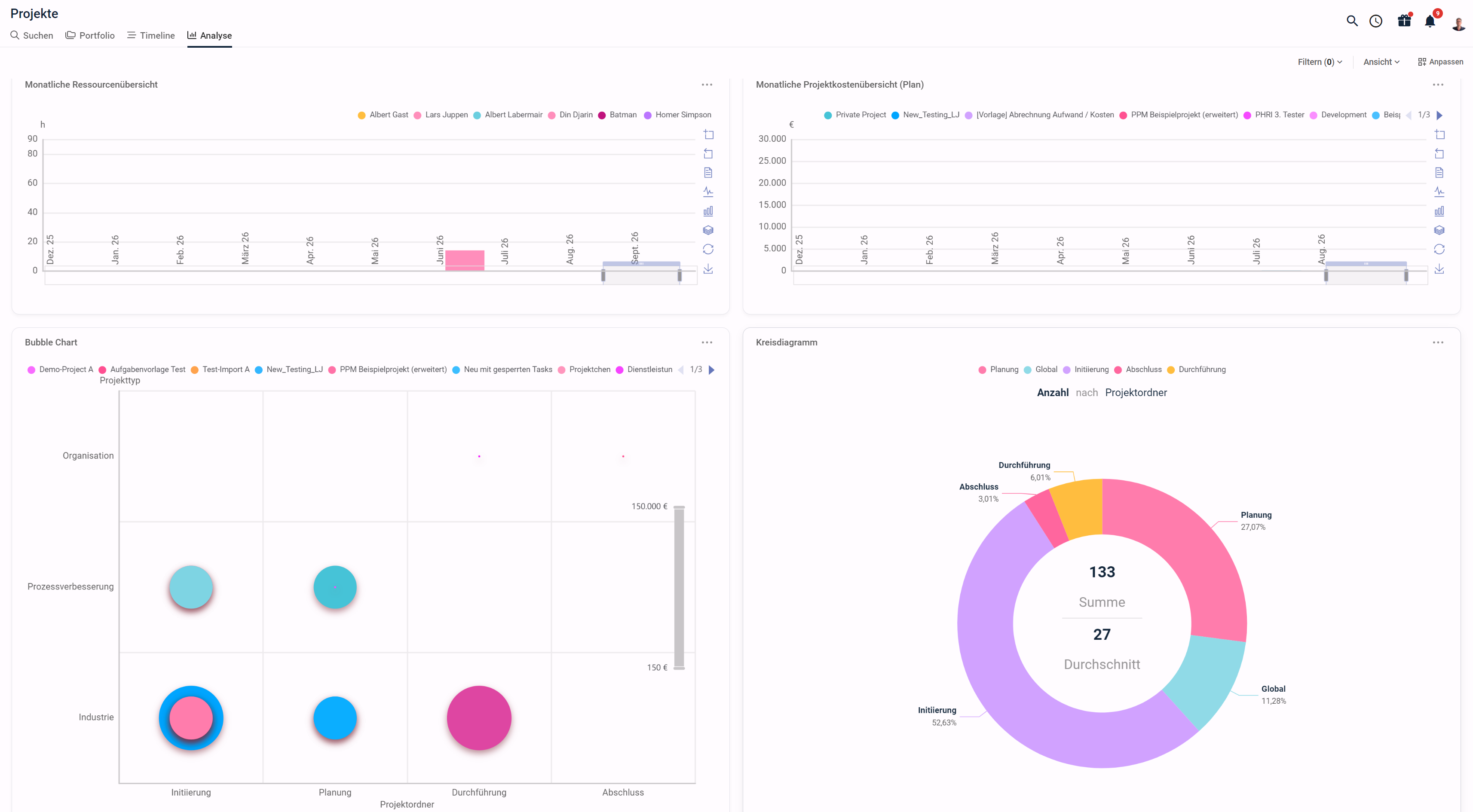Open options menu of Bubble Chart

[x=707, y=342]
